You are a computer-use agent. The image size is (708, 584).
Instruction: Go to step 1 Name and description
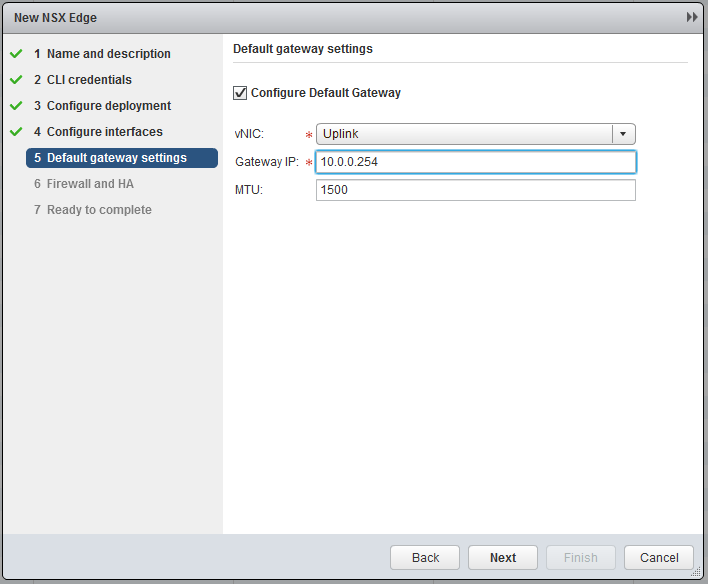pos(108,54)
